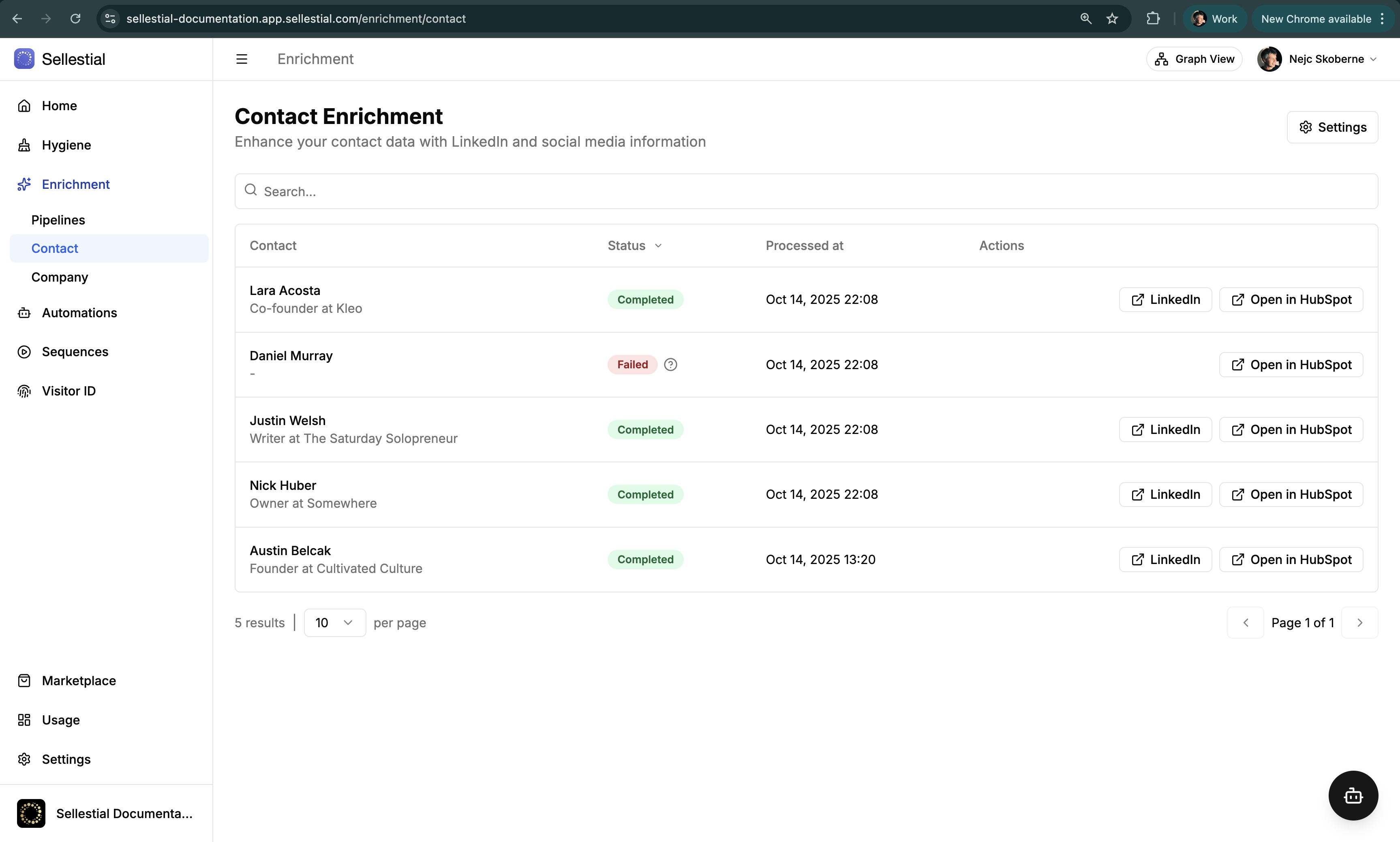This screenshot has width=1400, height=842.
Task: Select Pipelines under Enrichment
Action: pyautogui.click(x=58, y=220)
